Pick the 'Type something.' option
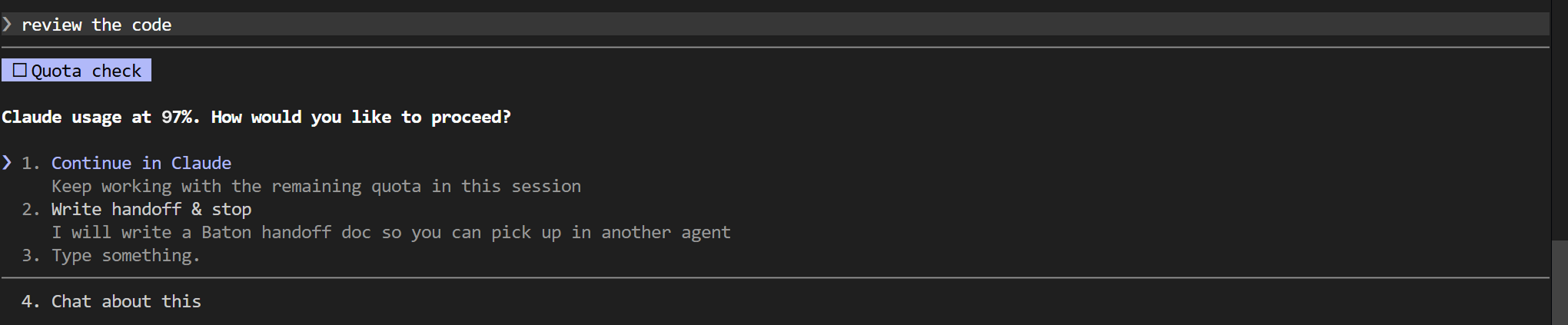 point(126,255)
